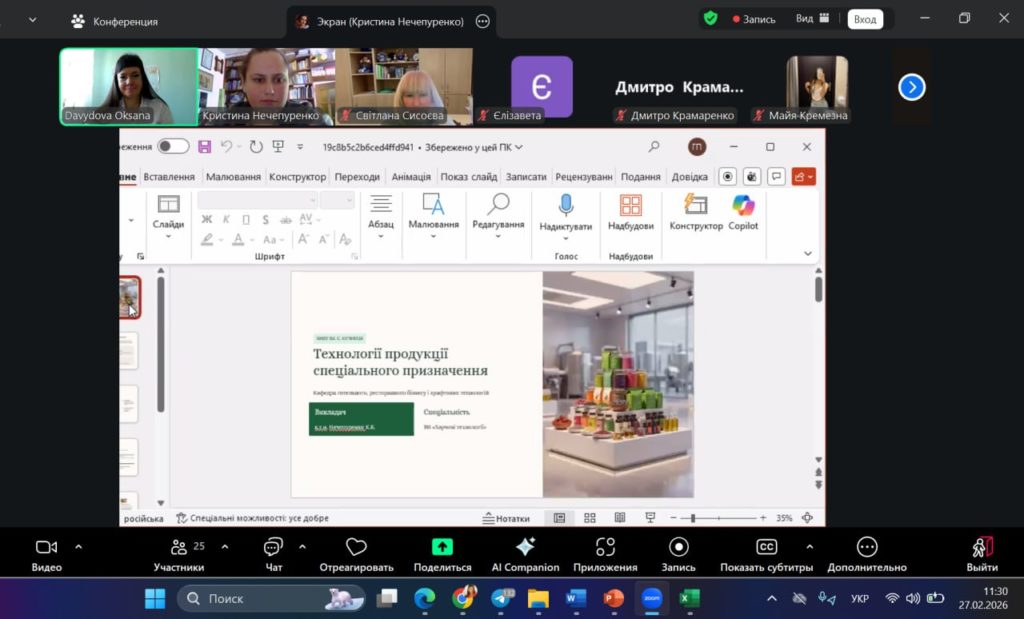Click the Record (Запись) icon in toolbar
The height and width of the screenshot is (619, 1024).
(x=679, y=547)
